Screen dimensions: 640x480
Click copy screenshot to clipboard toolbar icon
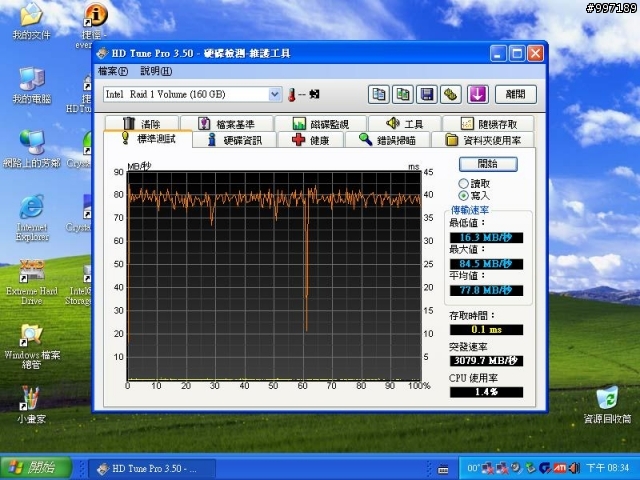click(x=403, y=95)
